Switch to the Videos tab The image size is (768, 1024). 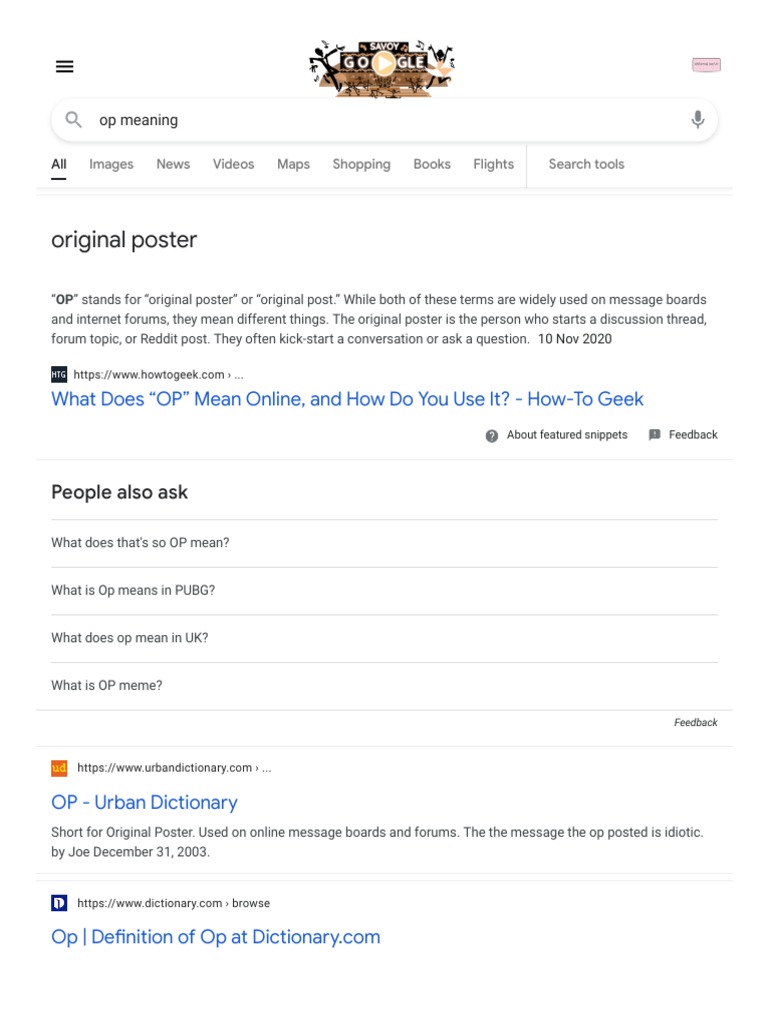pyautogui.click(x=233, y=165)
